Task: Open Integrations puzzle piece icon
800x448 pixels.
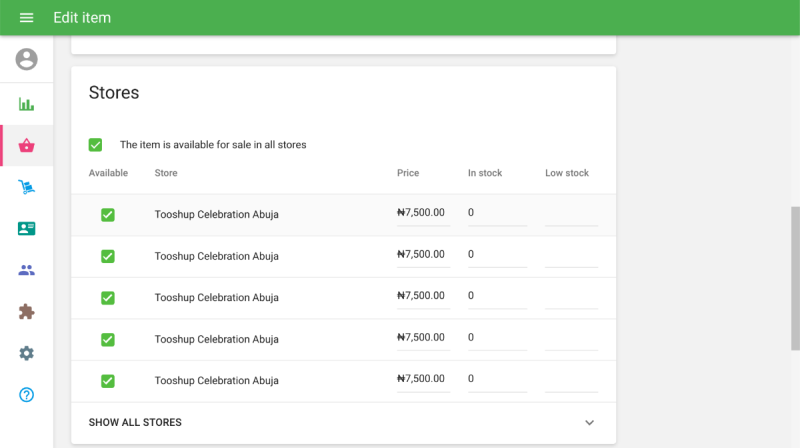Action: (x=27, y=312)
